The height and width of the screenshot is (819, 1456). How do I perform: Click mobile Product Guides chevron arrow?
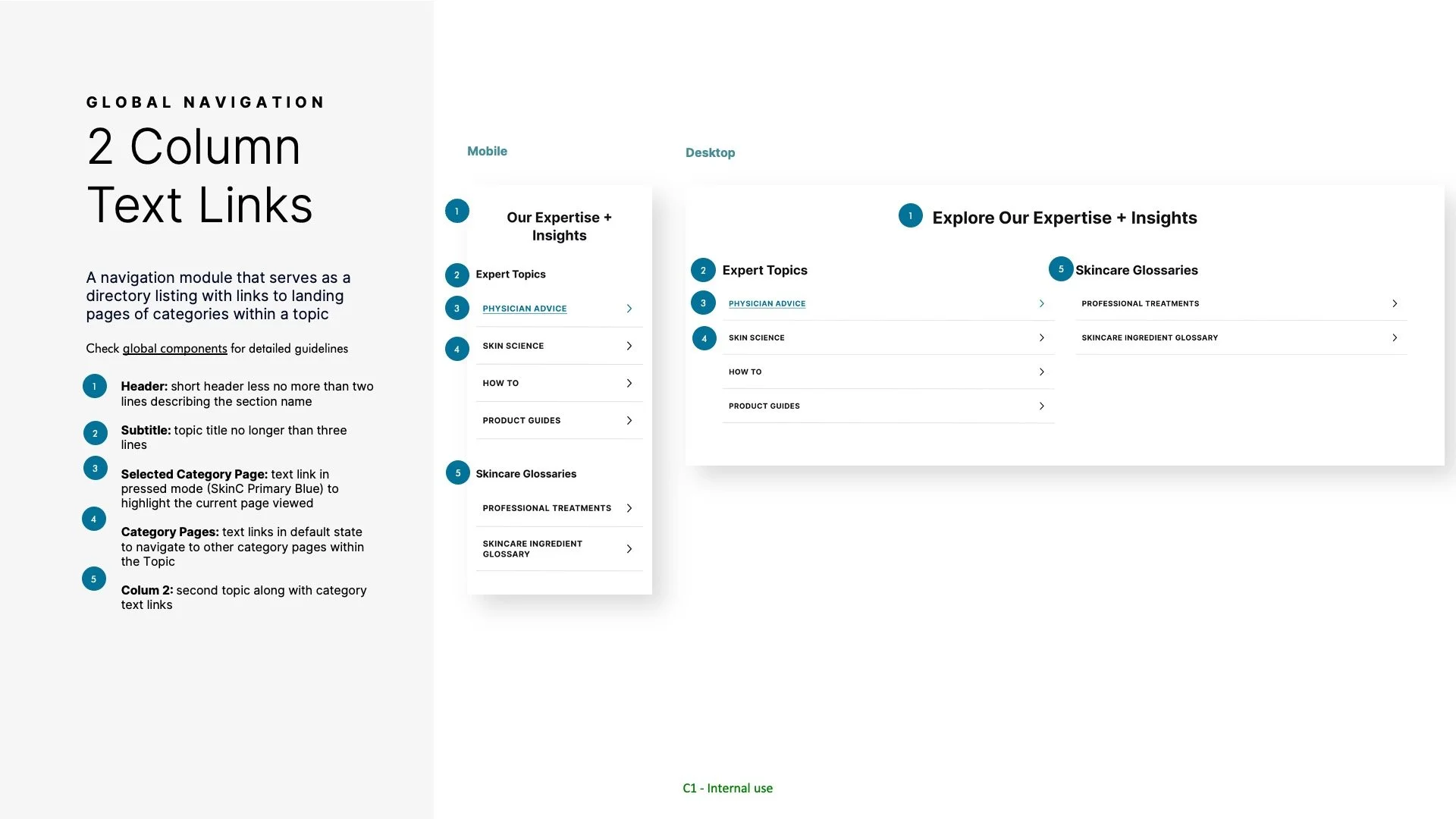629,420
